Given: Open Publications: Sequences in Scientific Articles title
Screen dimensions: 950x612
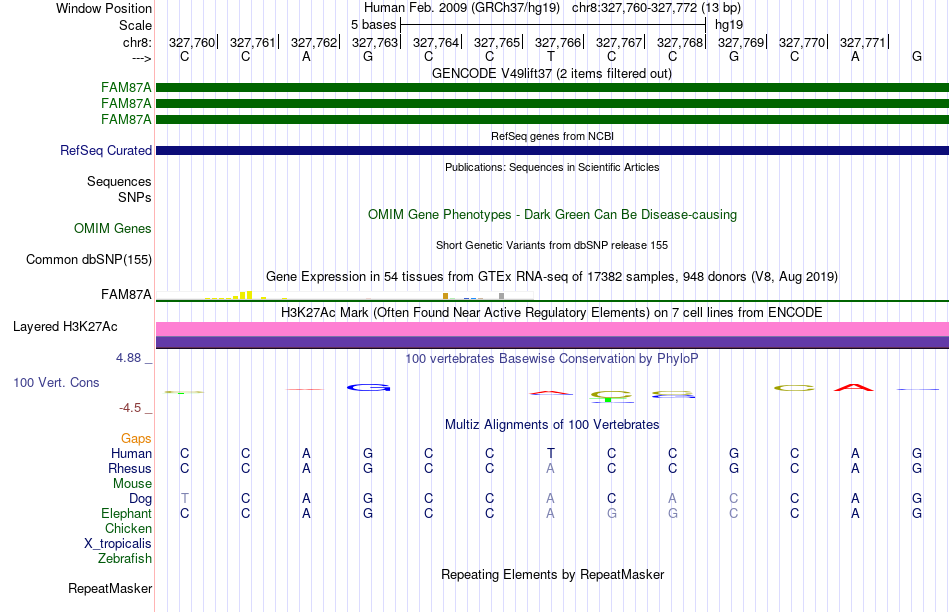Looking at the screenshot, I should 552,167.
